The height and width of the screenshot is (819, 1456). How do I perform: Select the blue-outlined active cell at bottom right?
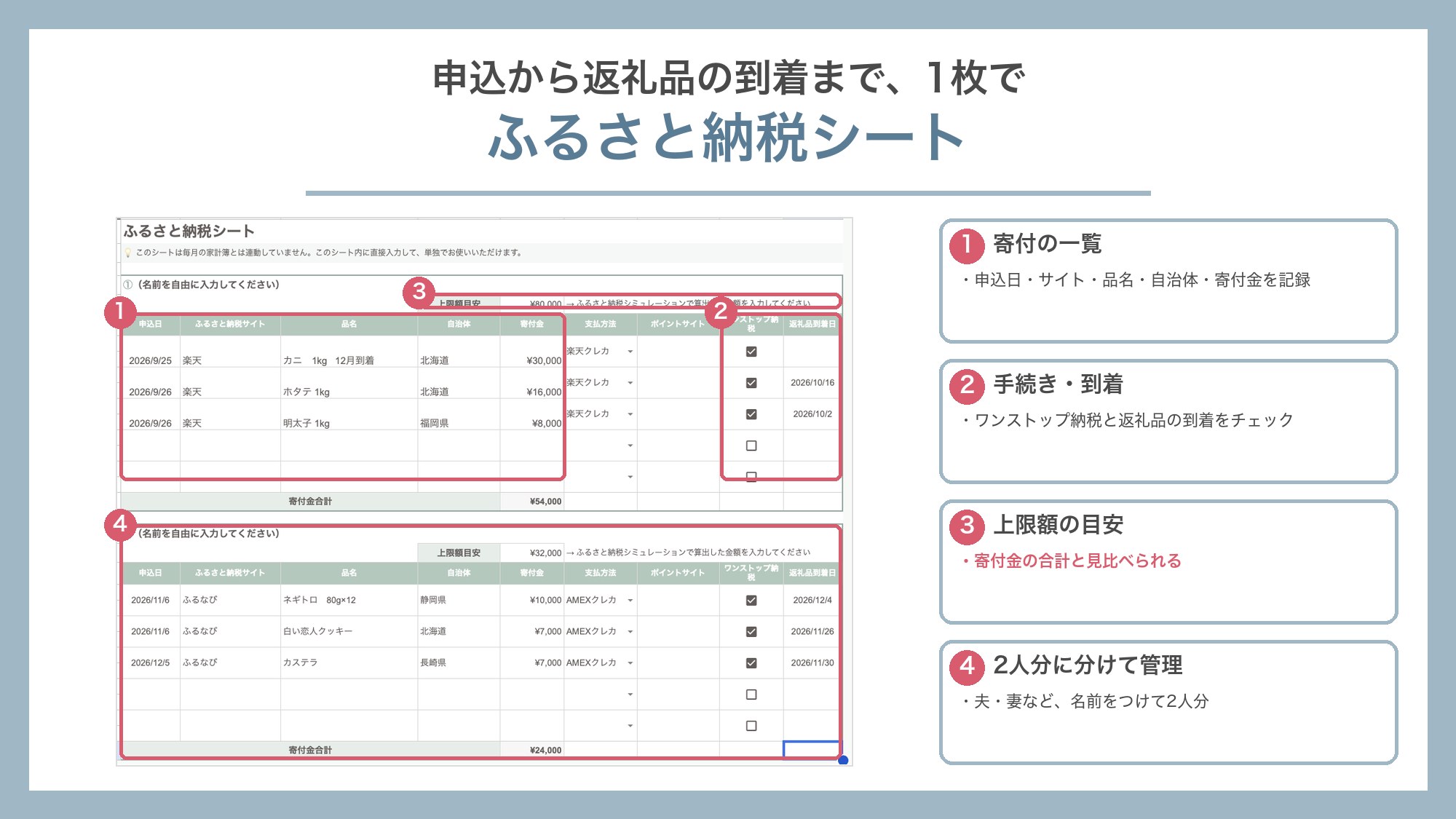812,750
